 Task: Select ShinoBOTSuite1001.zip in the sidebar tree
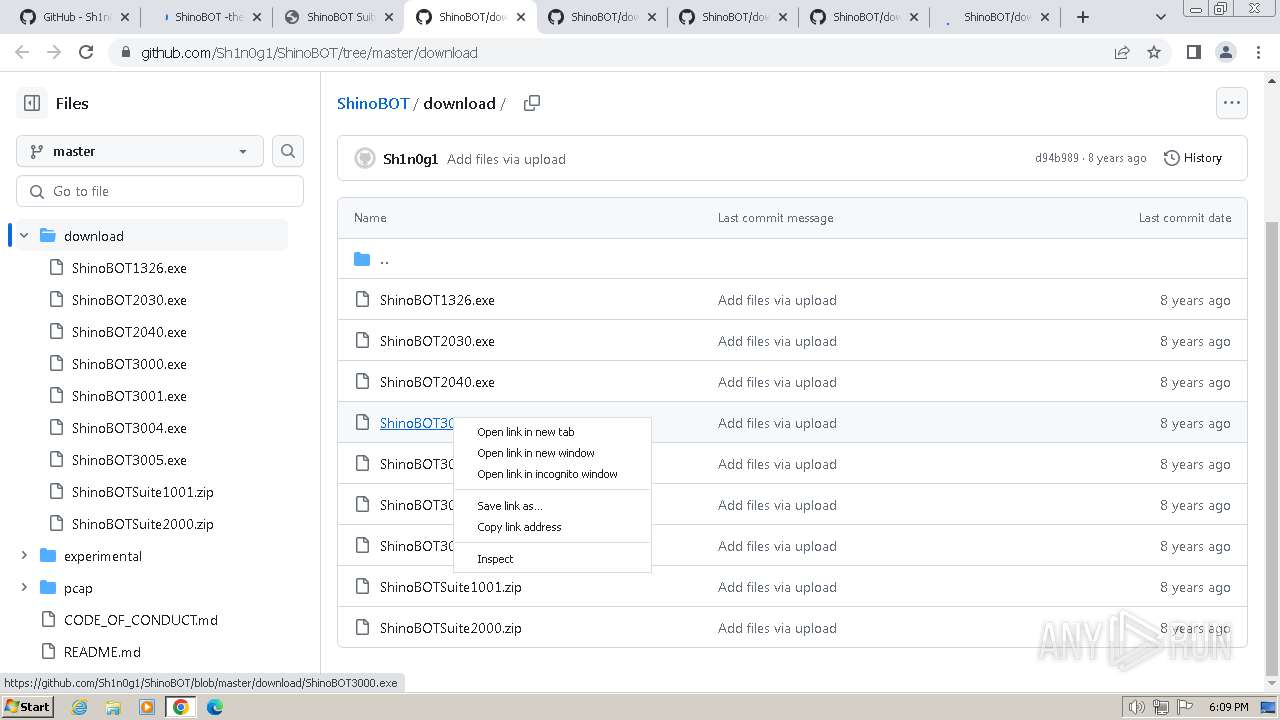pyautogui.click(x=143, y=492)
